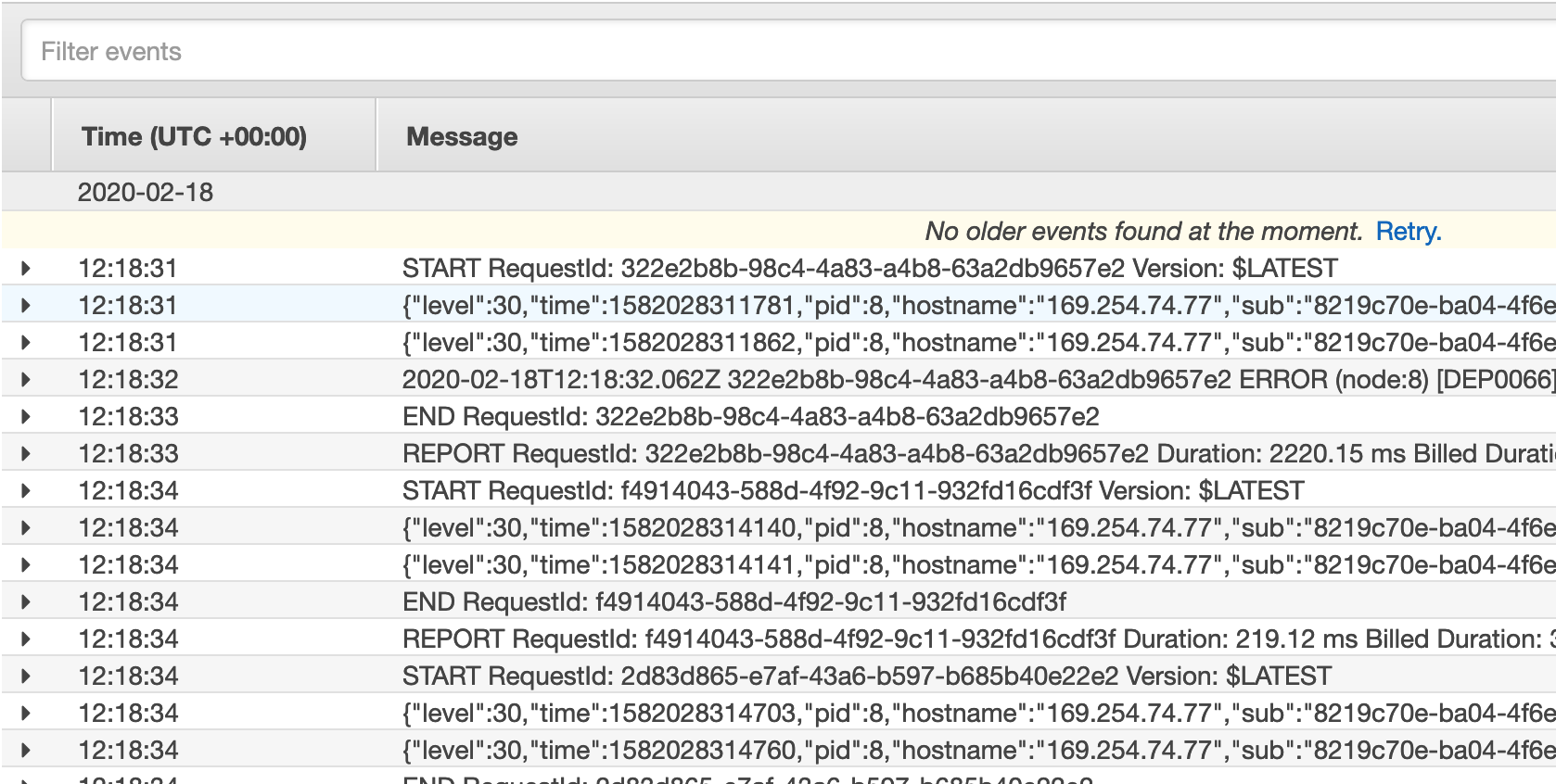1556x784 pixels.
Task: Expand the START RequestId f4914043 row
Action: pyautogui.click(x=26, y=491)
